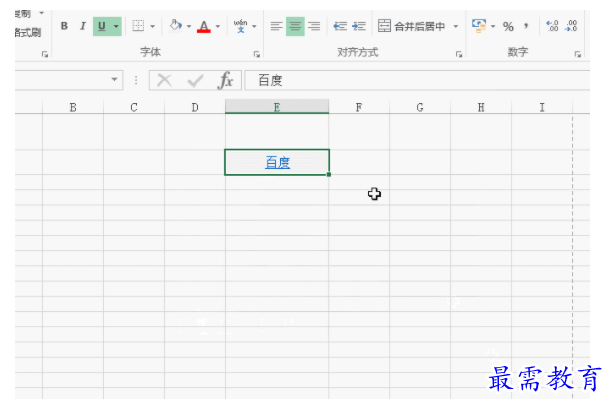Click 格式刷 format painter
This screenshot has width=610, height=410.
point(28,32)
